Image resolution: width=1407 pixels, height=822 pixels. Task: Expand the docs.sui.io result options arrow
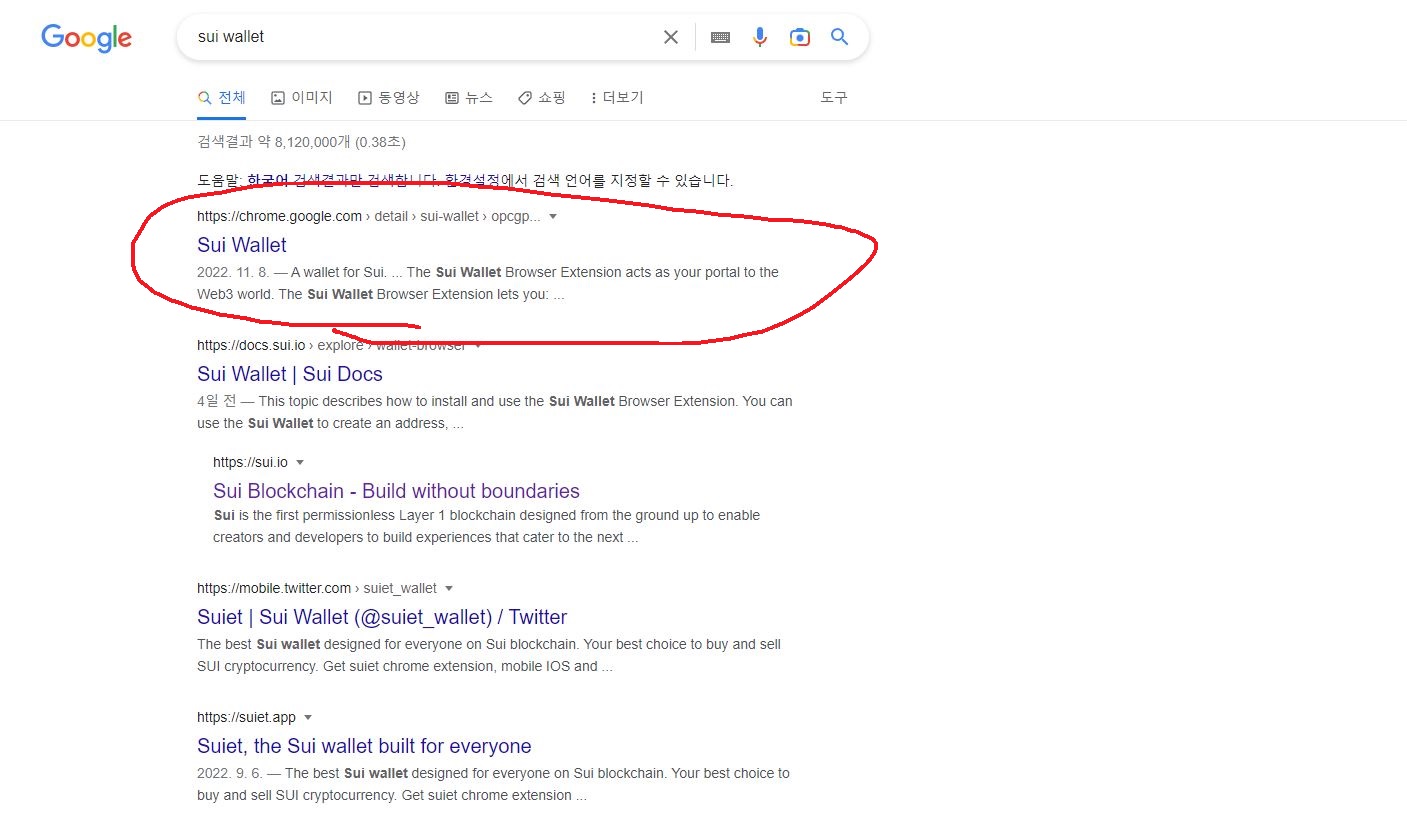(478, 346)
